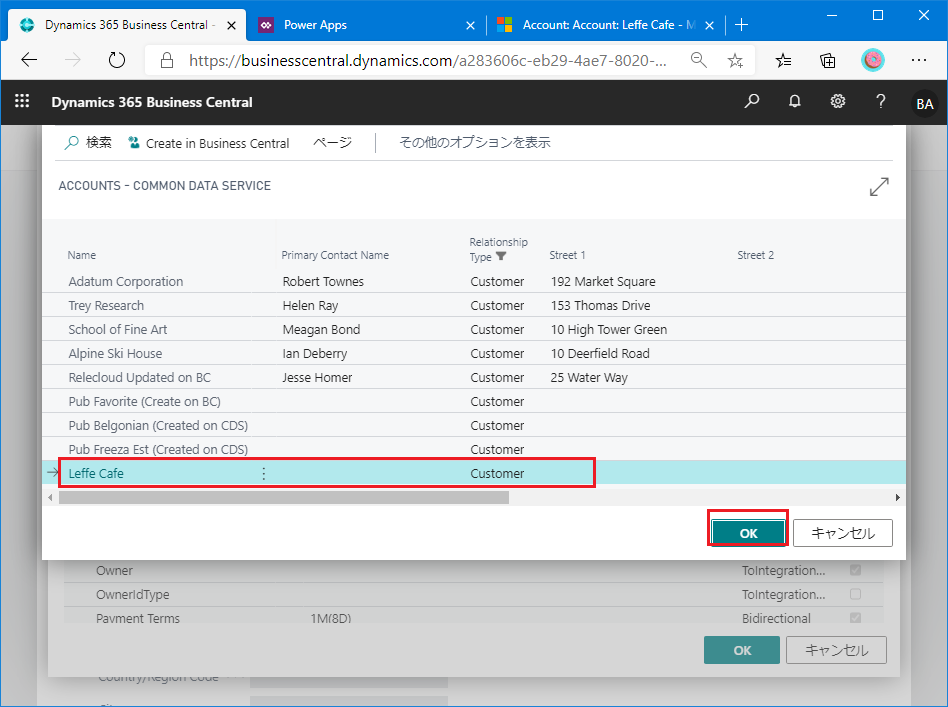
Task: Switch to the Power Apps tab
Action: click(366, 25)
